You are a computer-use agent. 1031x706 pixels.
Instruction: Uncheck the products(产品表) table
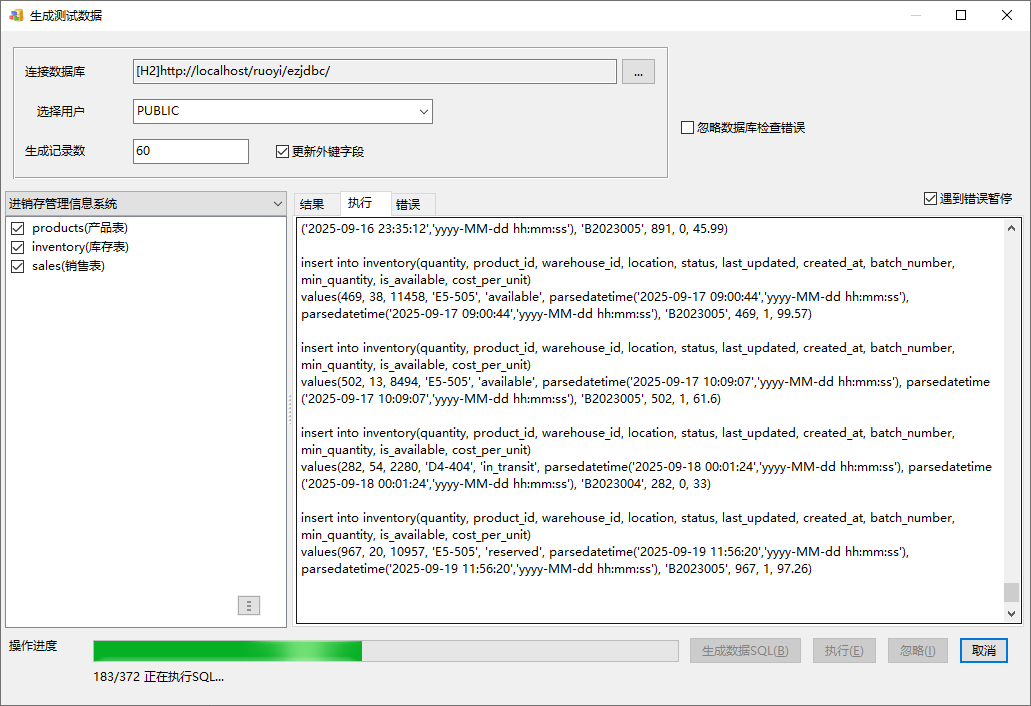tap(17, 228)
